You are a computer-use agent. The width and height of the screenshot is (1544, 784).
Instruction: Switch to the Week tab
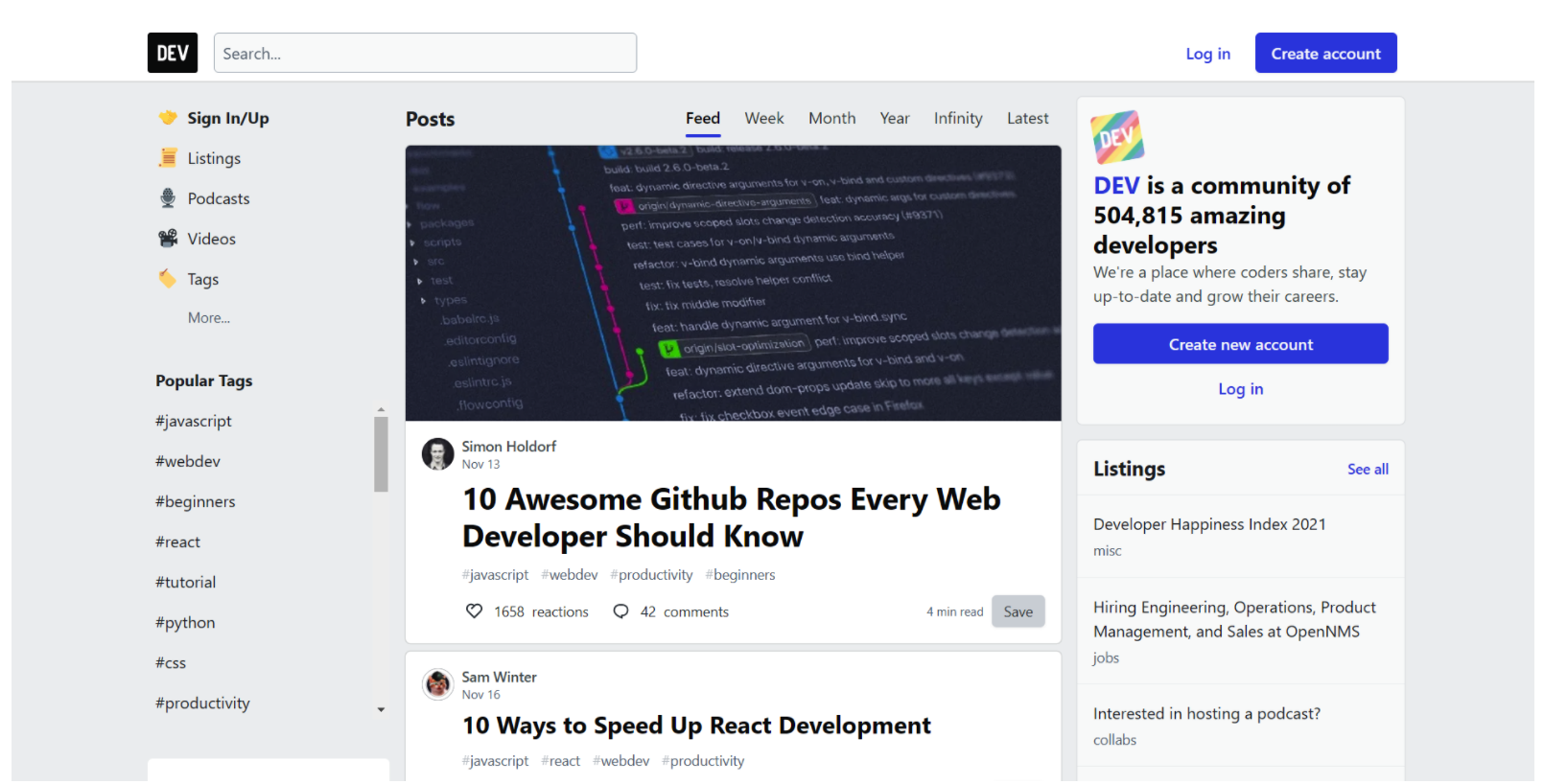[764, 119]
